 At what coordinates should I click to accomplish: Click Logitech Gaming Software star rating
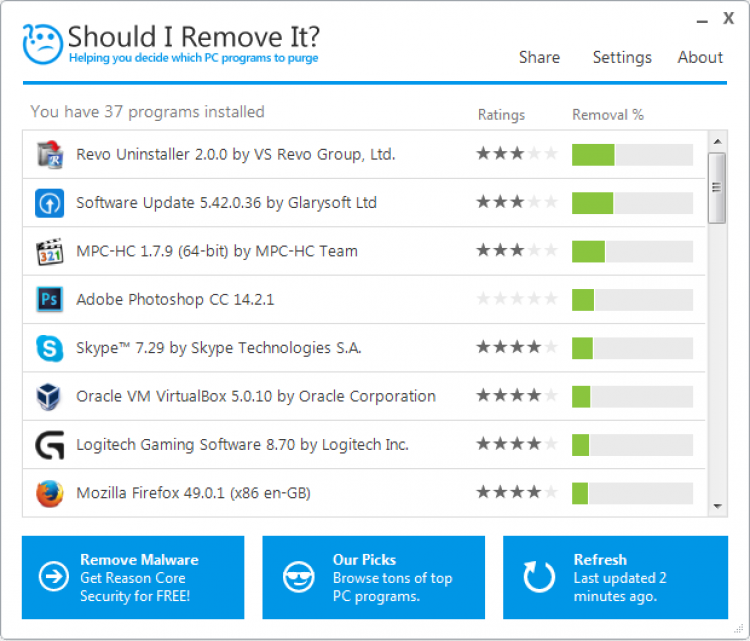pos(517,443)
